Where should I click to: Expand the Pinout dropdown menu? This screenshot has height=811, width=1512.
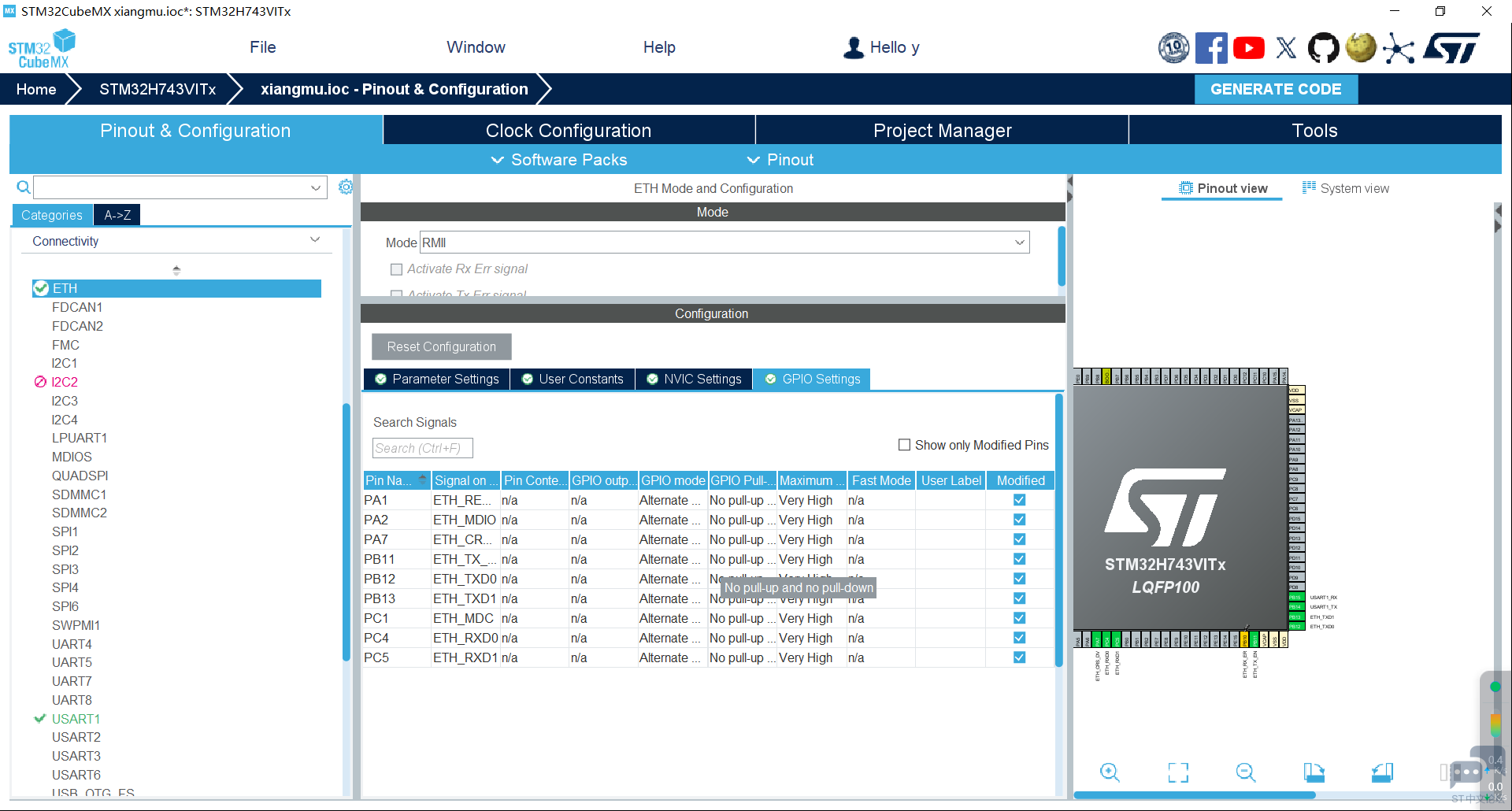[780, 160]
